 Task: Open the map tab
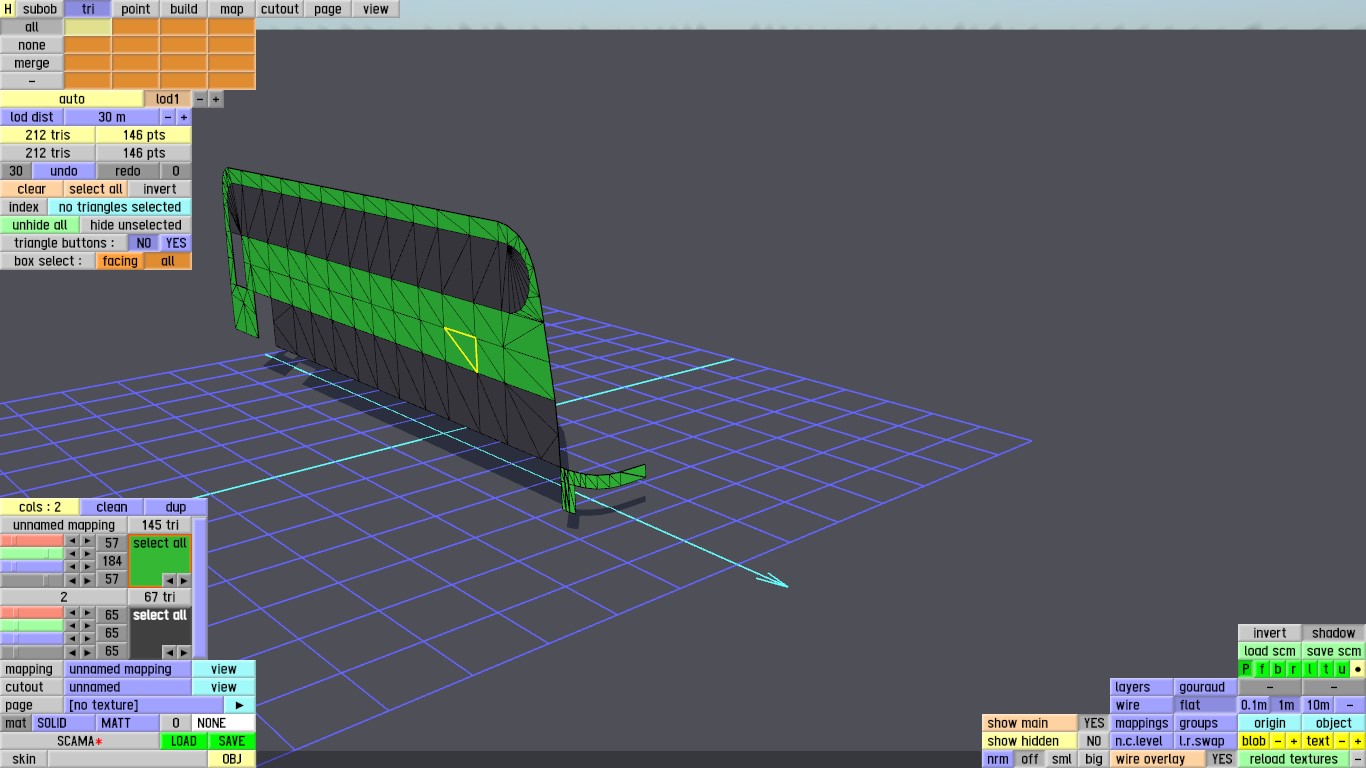232,9
